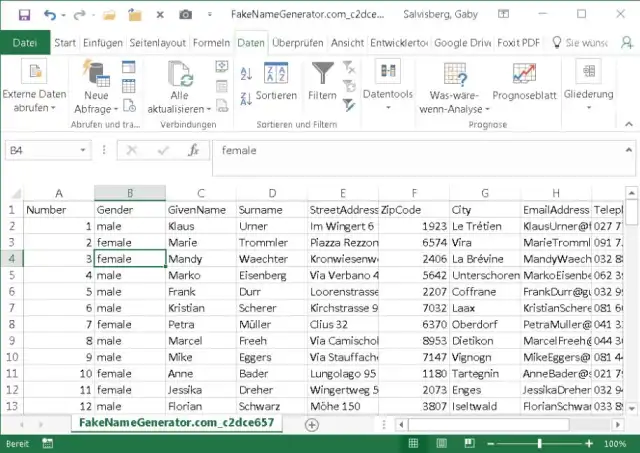Click the open folder icon in quick access
Image resolution: width=640 pixels, height=453 pixels.
pos(110,15)
